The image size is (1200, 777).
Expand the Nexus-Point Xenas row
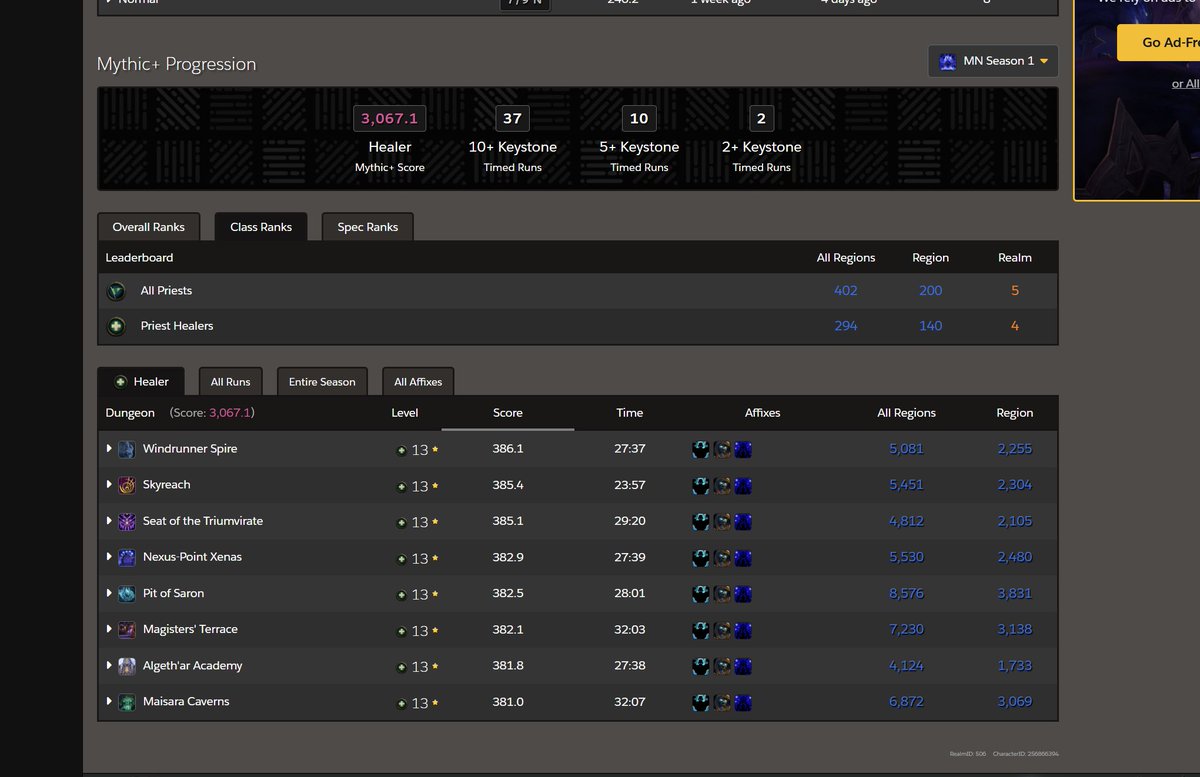click(109, 557)
